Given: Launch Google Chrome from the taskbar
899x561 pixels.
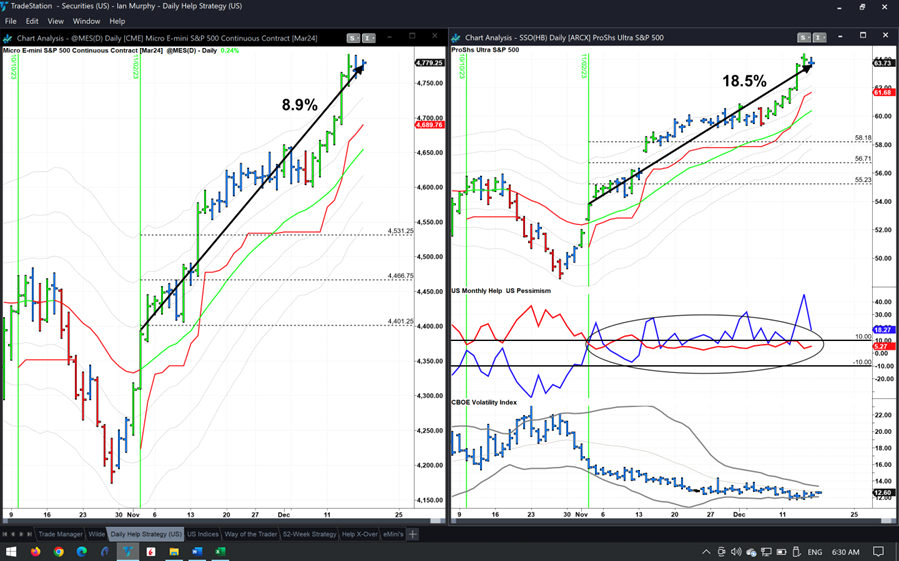Looking at the screenshot, I should [59, 551].
